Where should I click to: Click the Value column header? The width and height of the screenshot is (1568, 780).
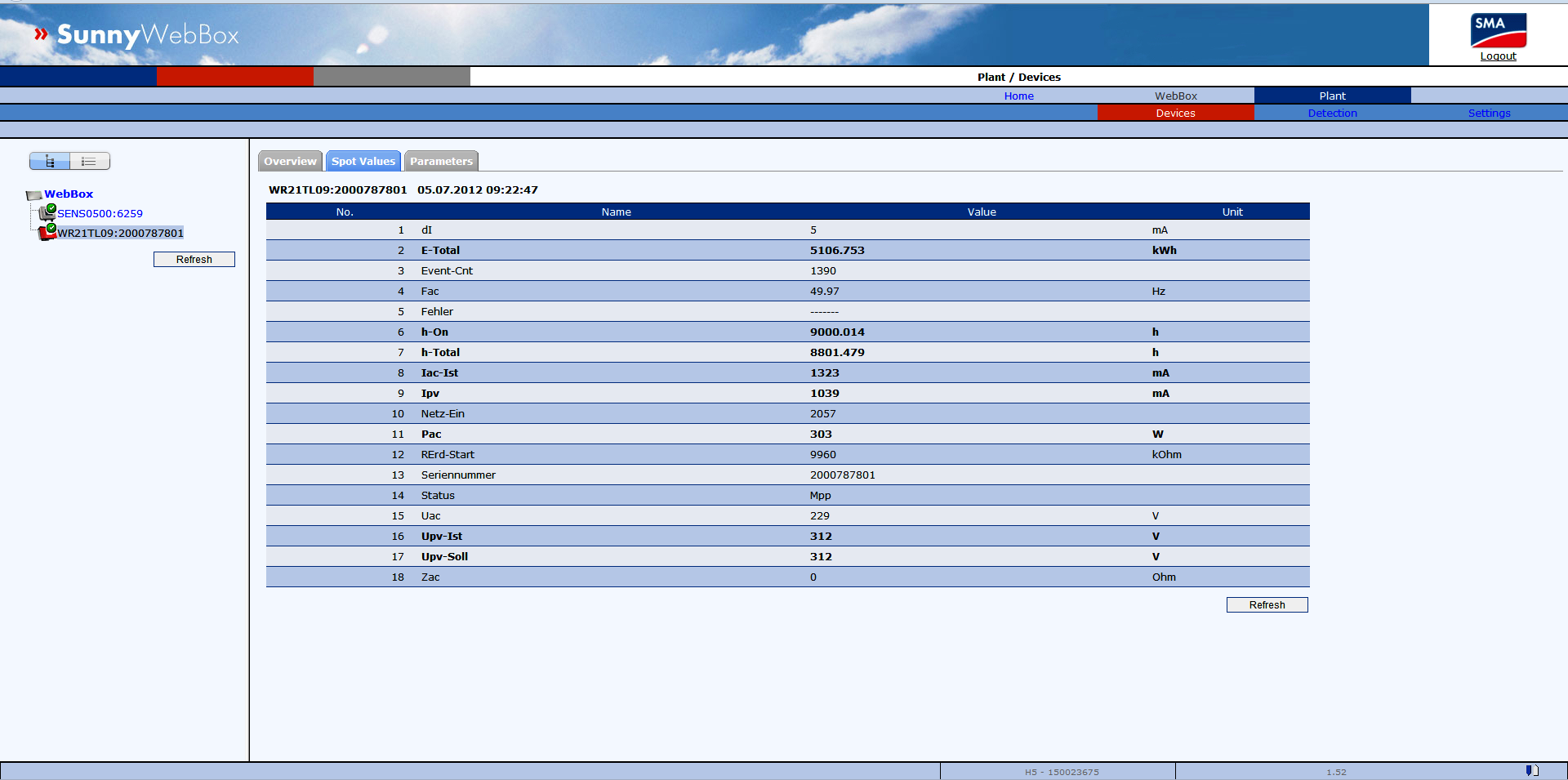(982, 212)
